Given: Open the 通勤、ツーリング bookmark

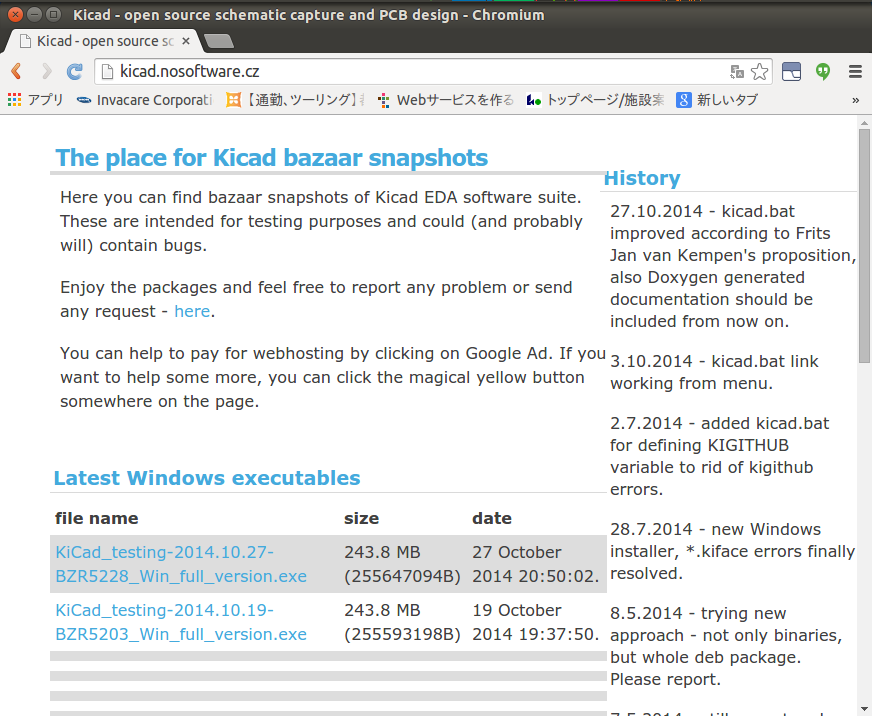Looking at the screenshot, I should [295, 100].
